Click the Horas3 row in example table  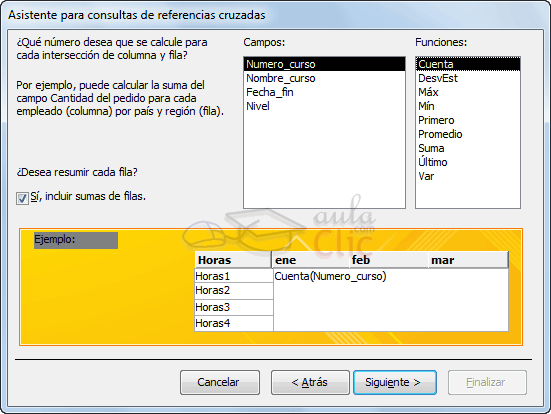point(234,308)
